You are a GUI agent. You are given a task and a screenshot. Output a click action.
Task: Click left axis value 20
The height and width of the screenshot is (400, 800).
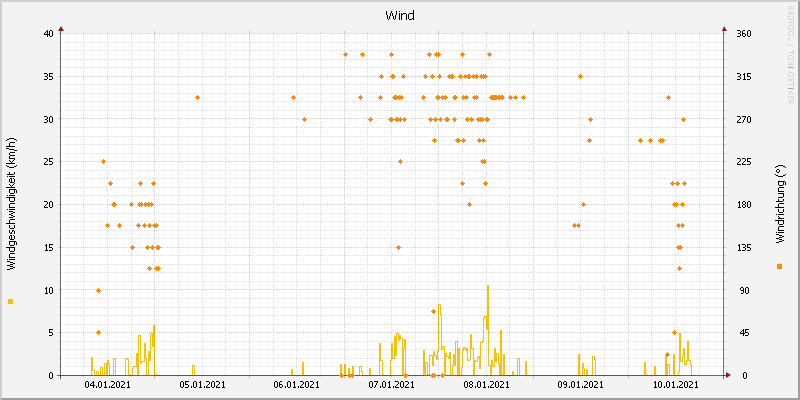(x=48, y=205)
